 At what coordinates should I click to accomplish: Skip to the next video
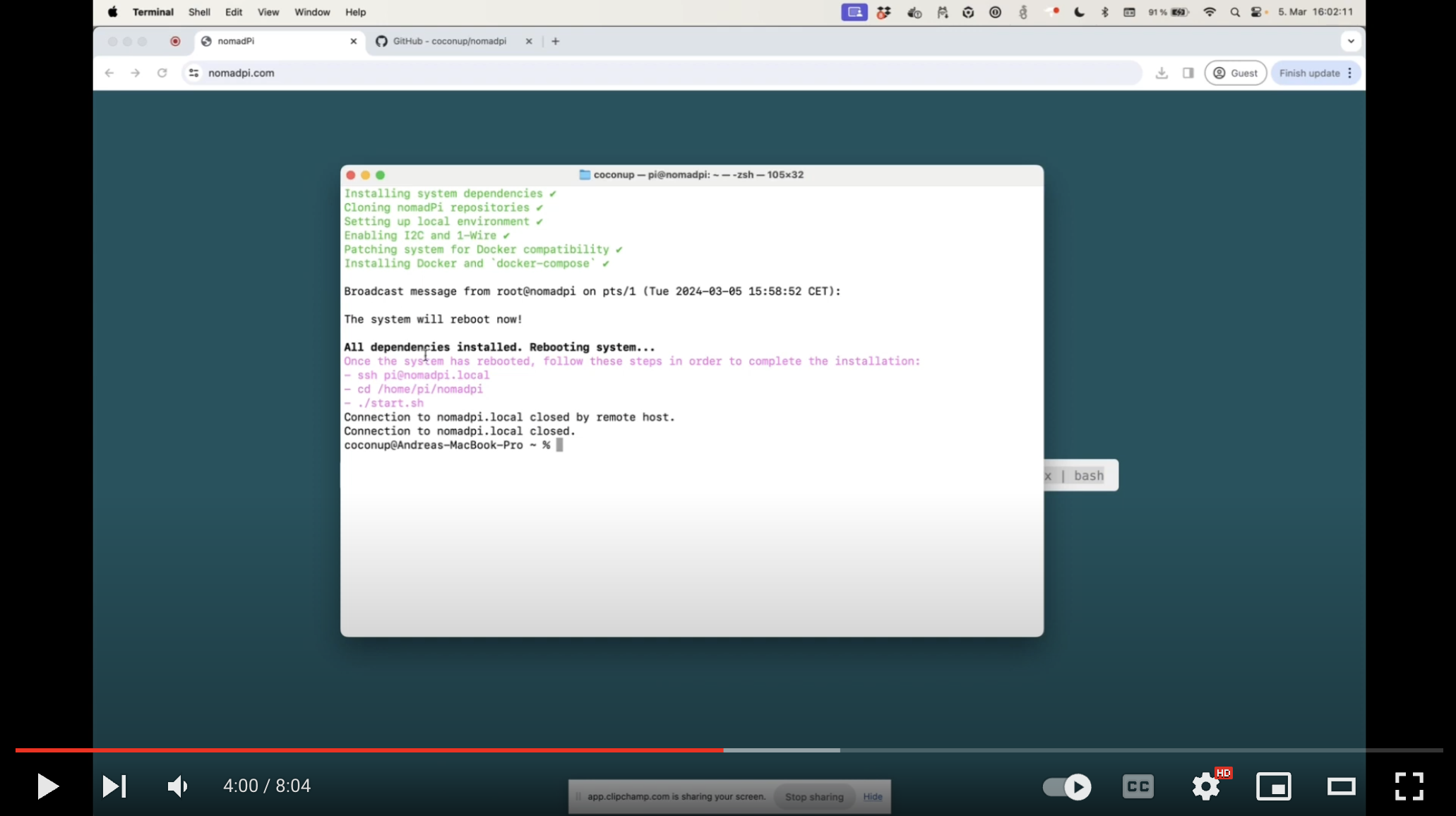pos(114,786)
